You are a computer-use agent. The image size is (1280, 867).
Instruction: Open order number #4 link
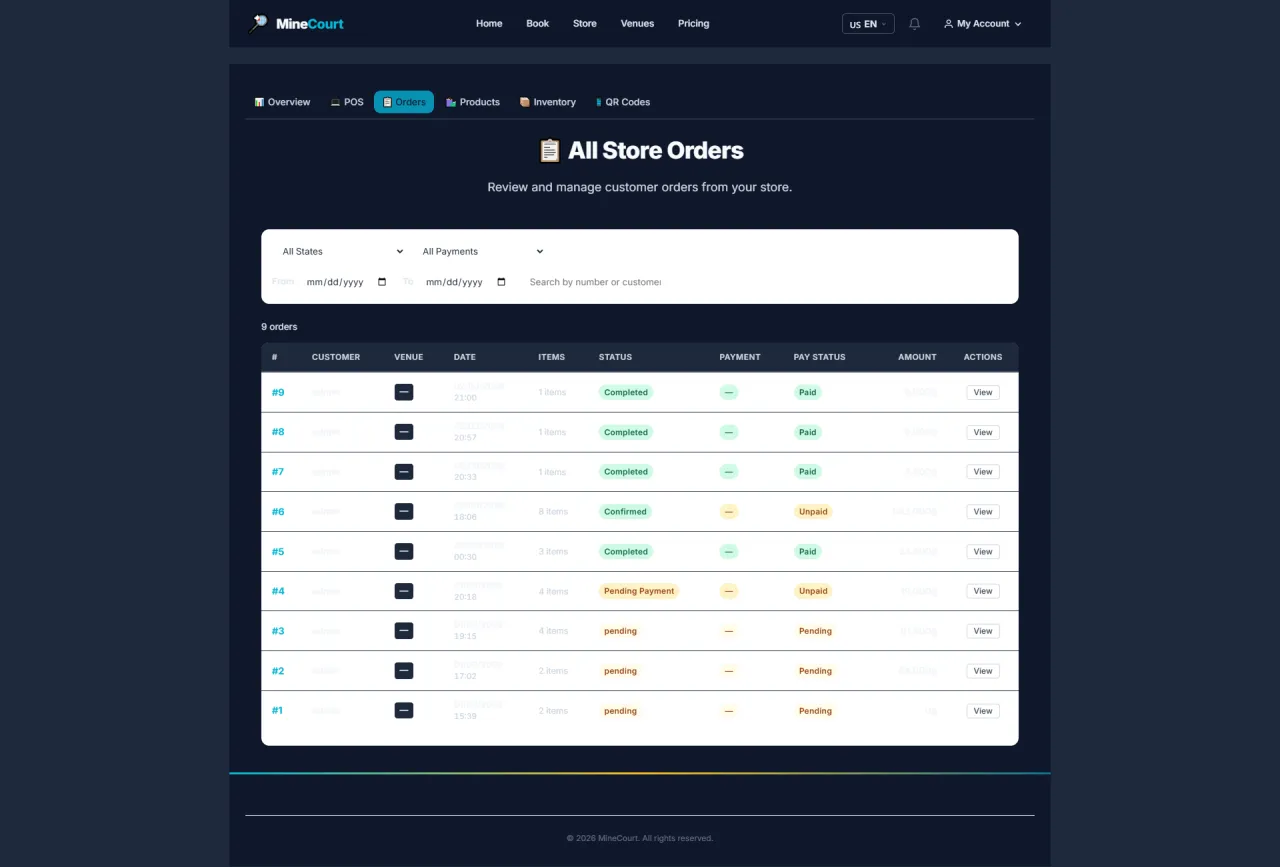tap(278, 591)
